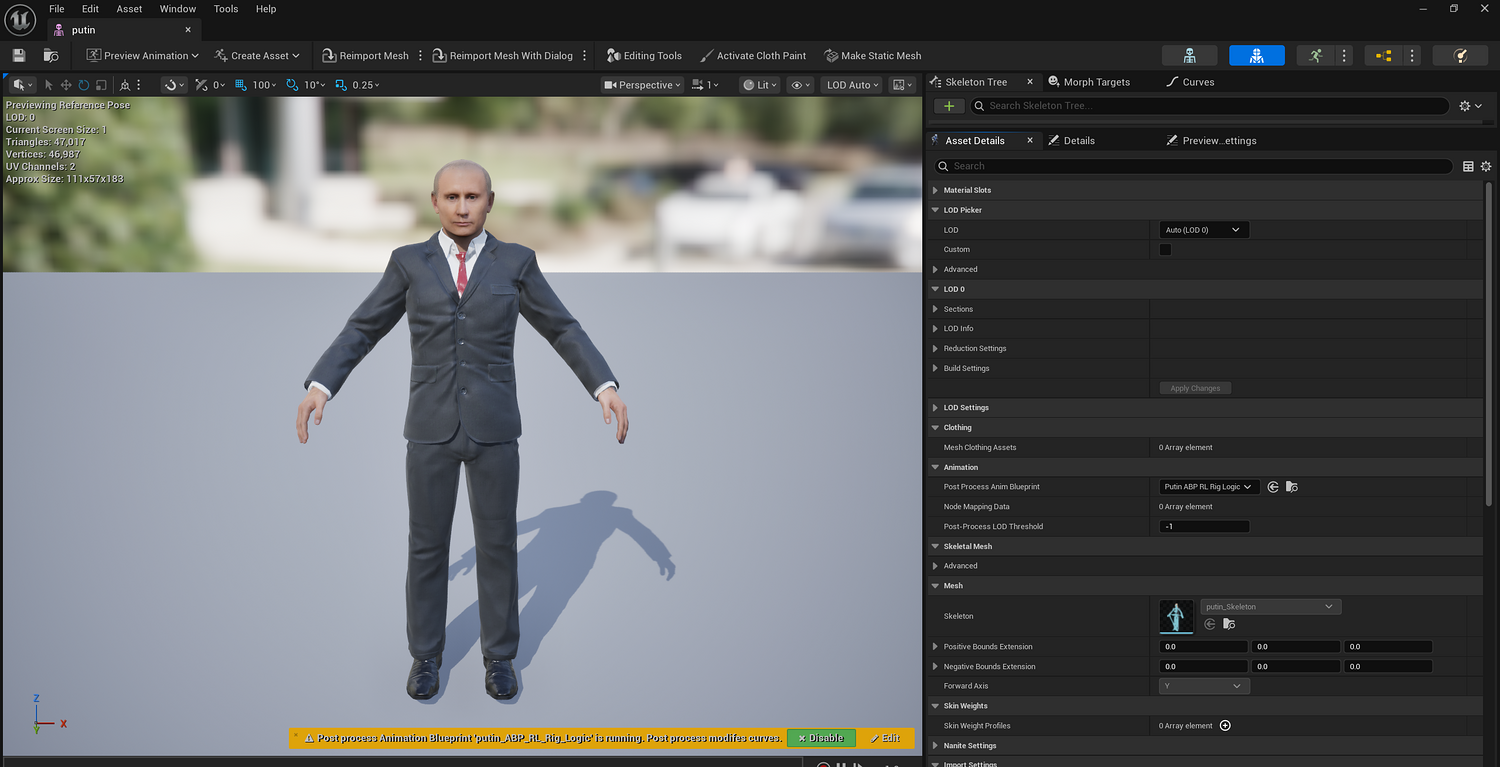Image resolution: width=1500 pixels, height=767 pixels.
Task: Open the LOD Auto dropdown
Action: 853,85
